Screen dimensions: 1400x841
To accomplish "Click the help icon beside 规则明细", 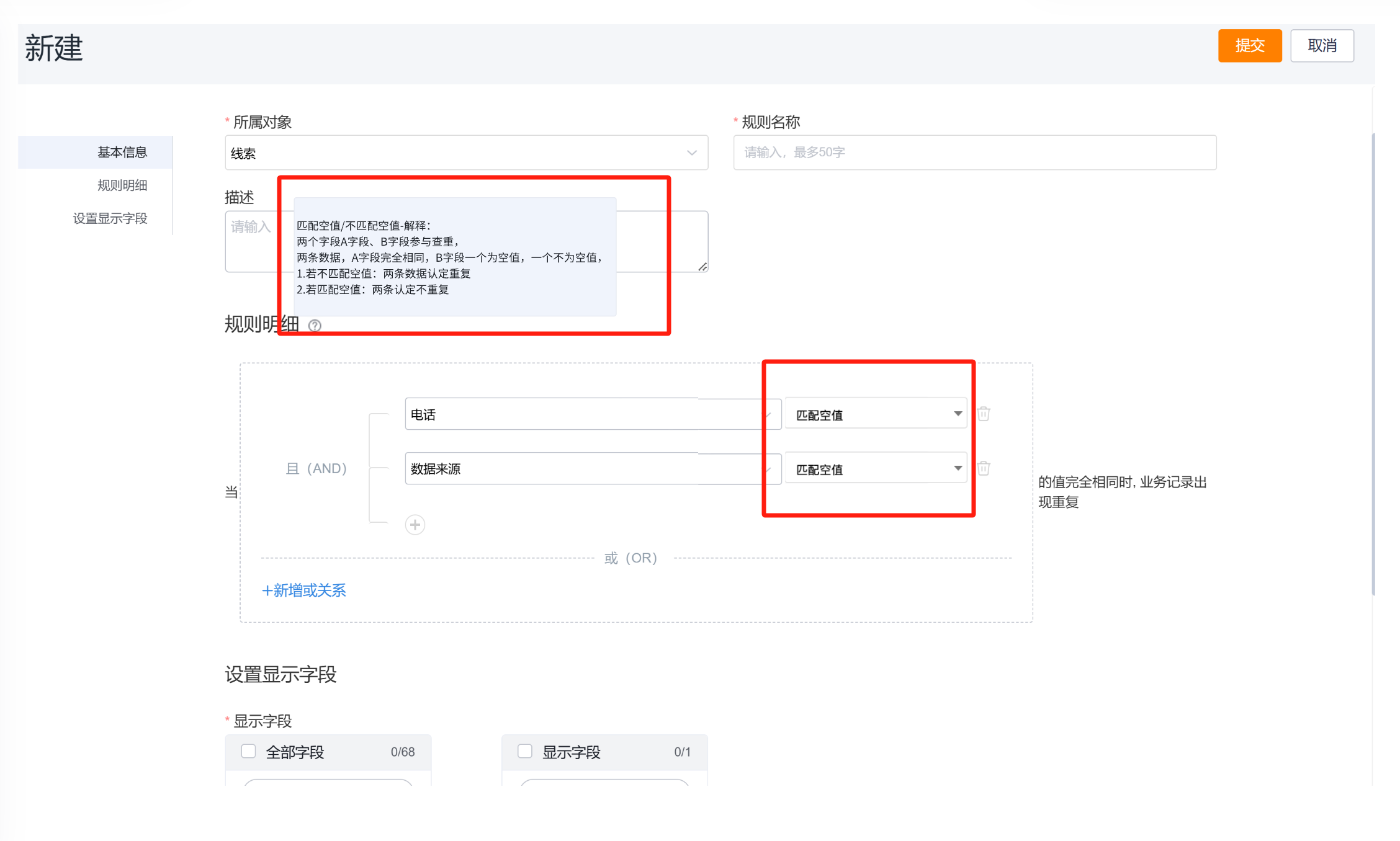I will click(315, 326).
